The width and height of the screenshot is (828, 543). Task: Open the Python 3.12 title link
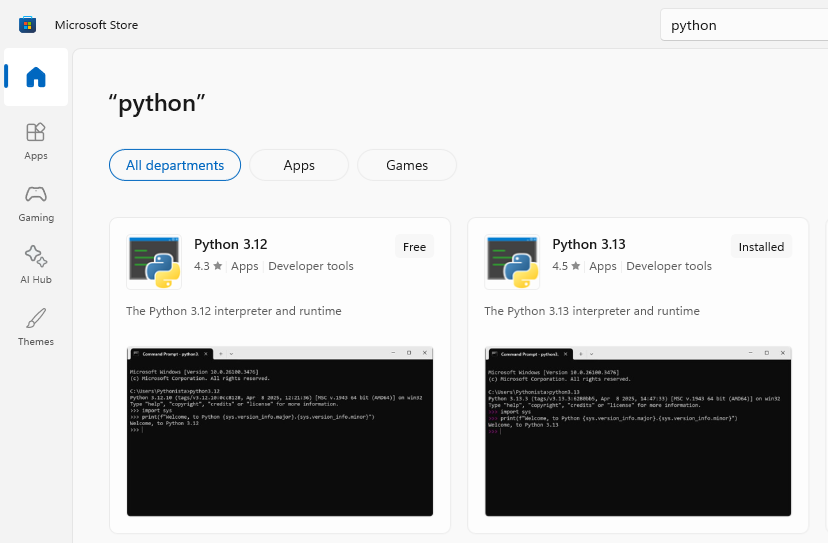coord(231,244)
